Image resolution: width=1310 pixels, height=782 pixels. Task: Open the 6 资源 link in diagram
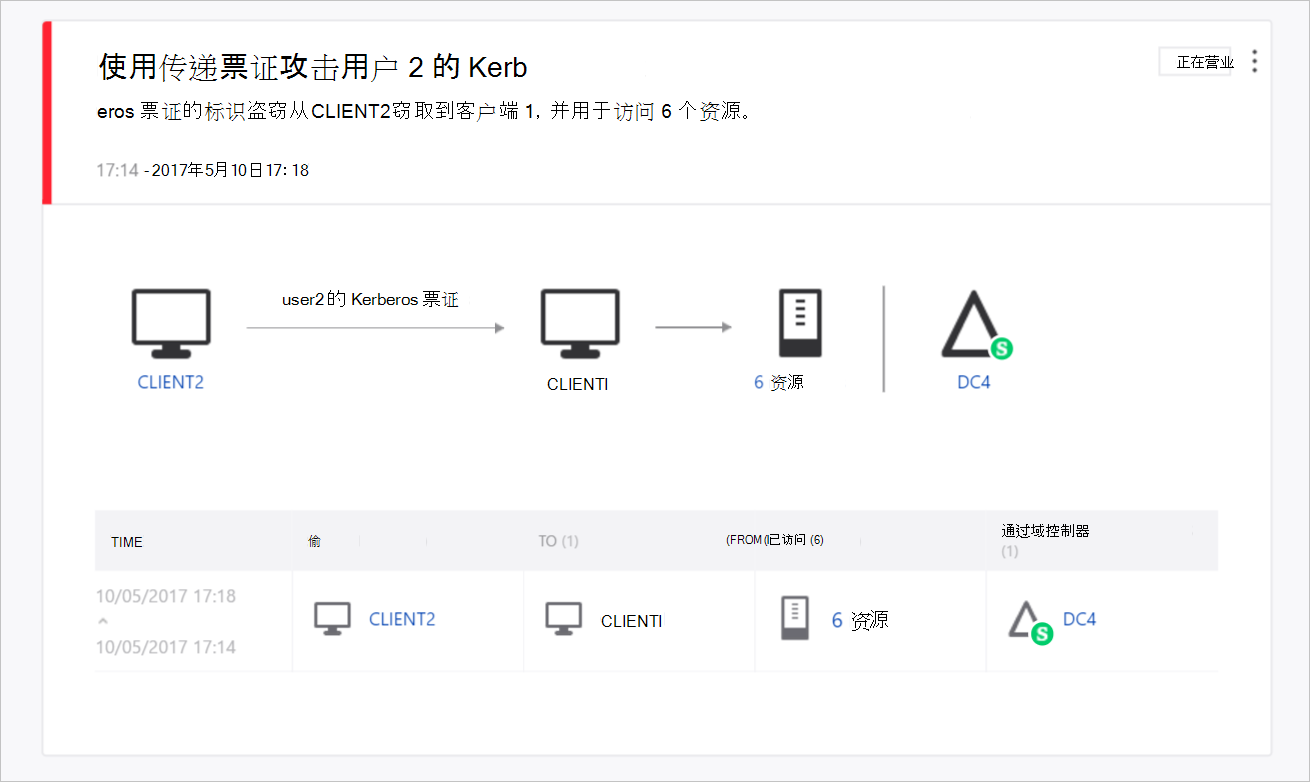click(x=778, y=382)
